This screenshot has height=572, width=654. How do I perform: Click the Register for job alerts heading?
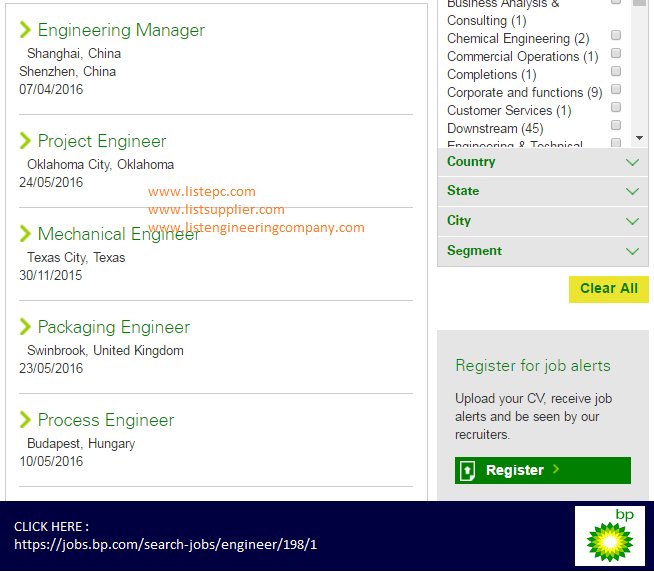[x=533, y=366]
